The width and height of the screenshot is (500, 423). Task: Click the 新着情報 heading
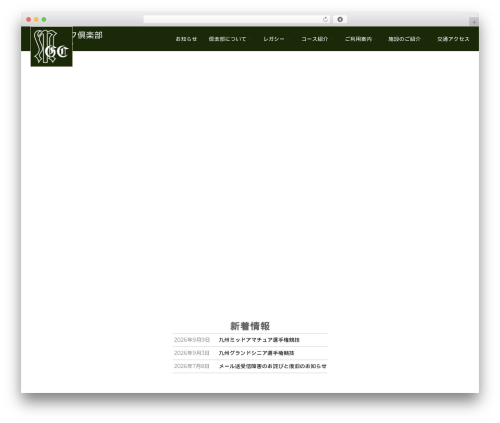tap(250, 326)
